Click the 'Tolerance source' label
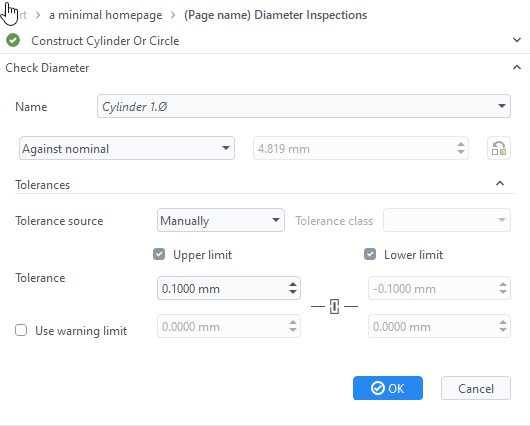Screen dimensions: 530x426 point(59,220)
